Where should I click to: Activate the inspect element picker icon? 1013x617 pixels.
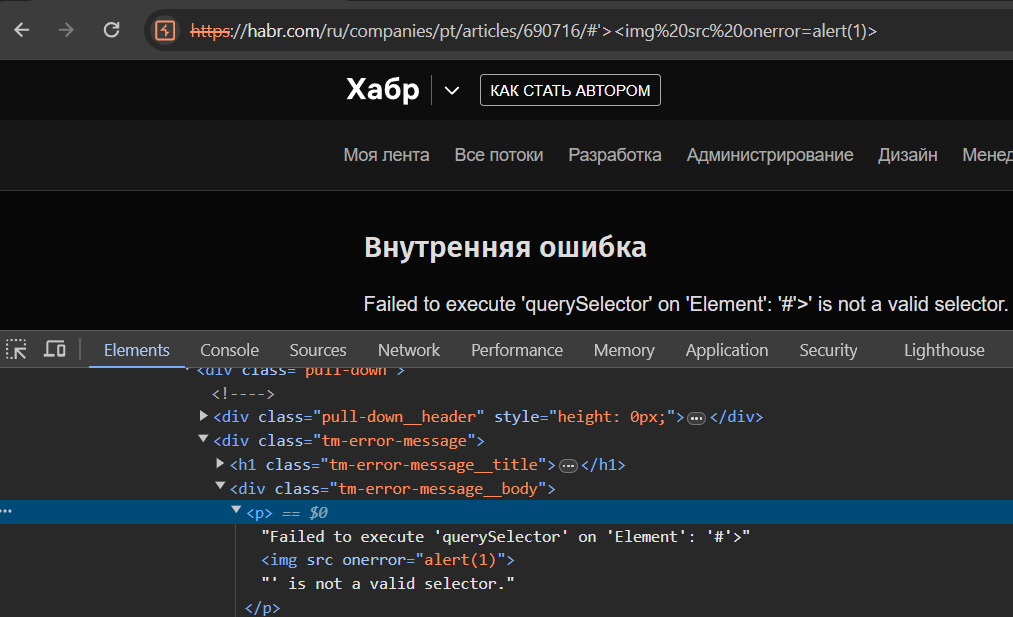[x=17, y=350]
